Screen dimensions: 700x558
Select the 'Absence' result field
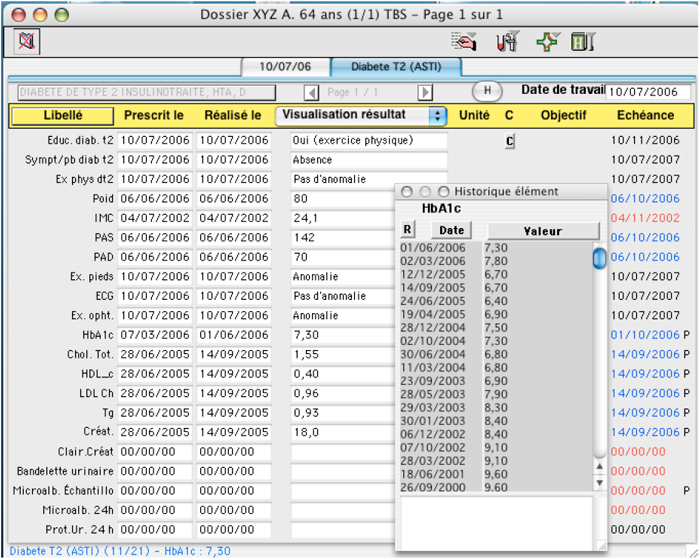coord(369,160)
